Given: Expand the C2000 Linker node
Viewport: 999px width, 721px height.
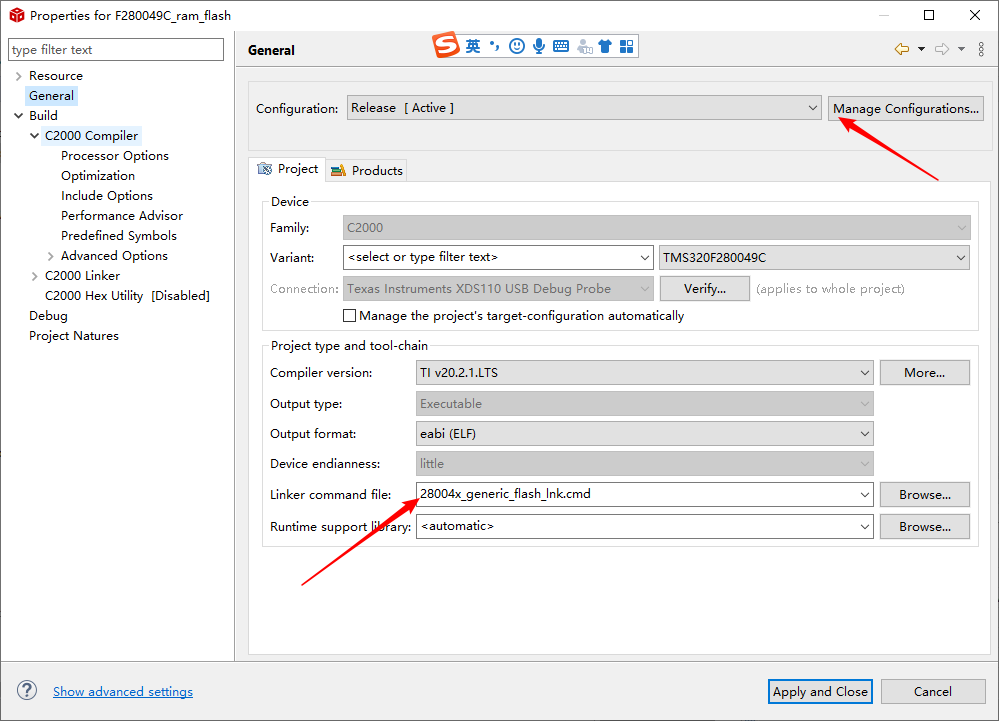Looking at the screenshot, I should pyautogui.click(x=34, y=276).
